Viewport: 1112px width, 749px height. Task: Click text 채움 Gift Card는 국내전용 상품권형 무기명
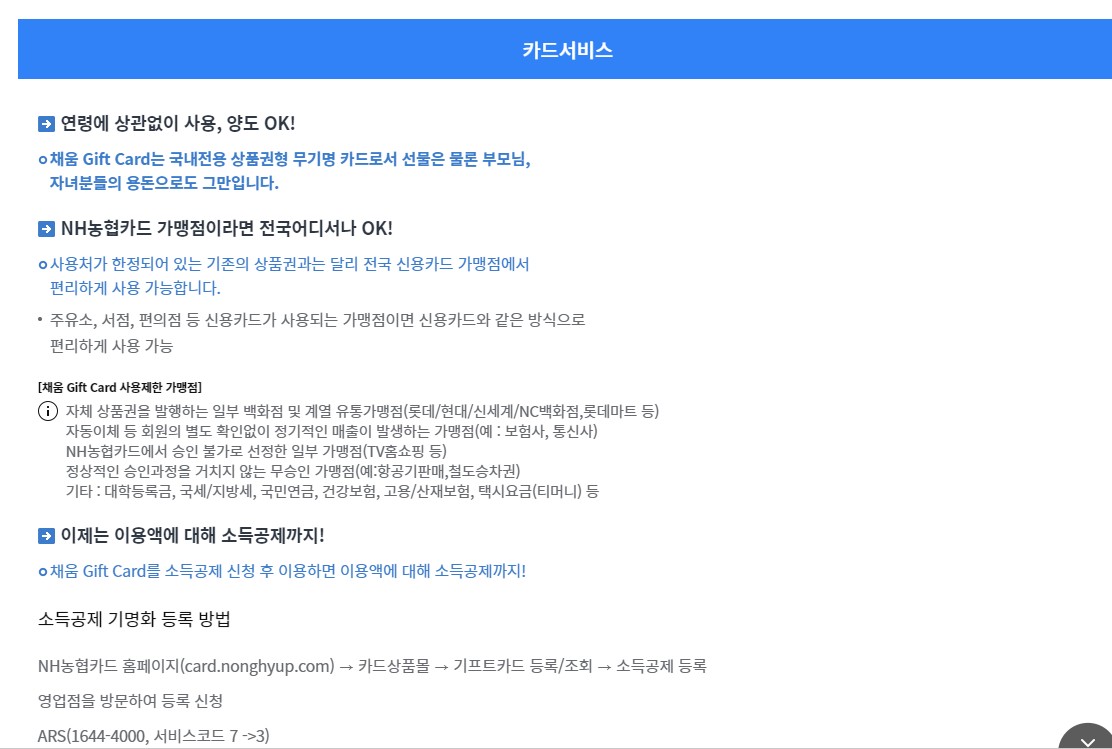pyautogui.click(x=290, y=159)
